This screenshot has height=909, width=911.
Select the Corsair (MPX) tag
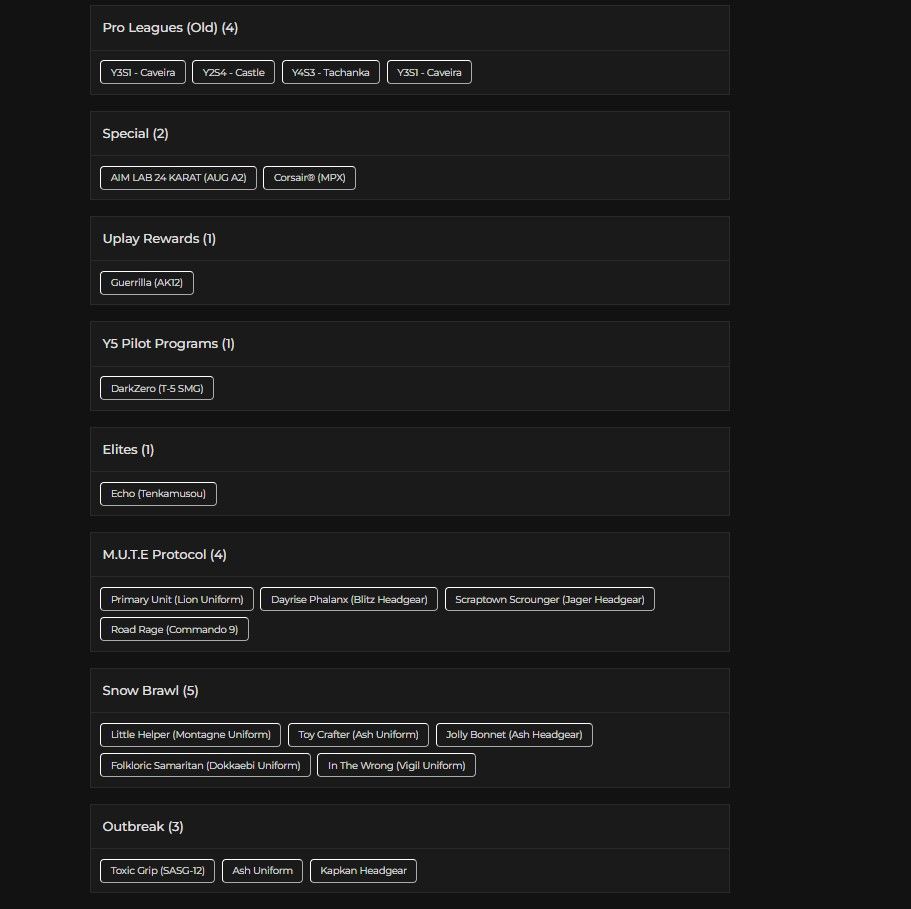(309, 178)
